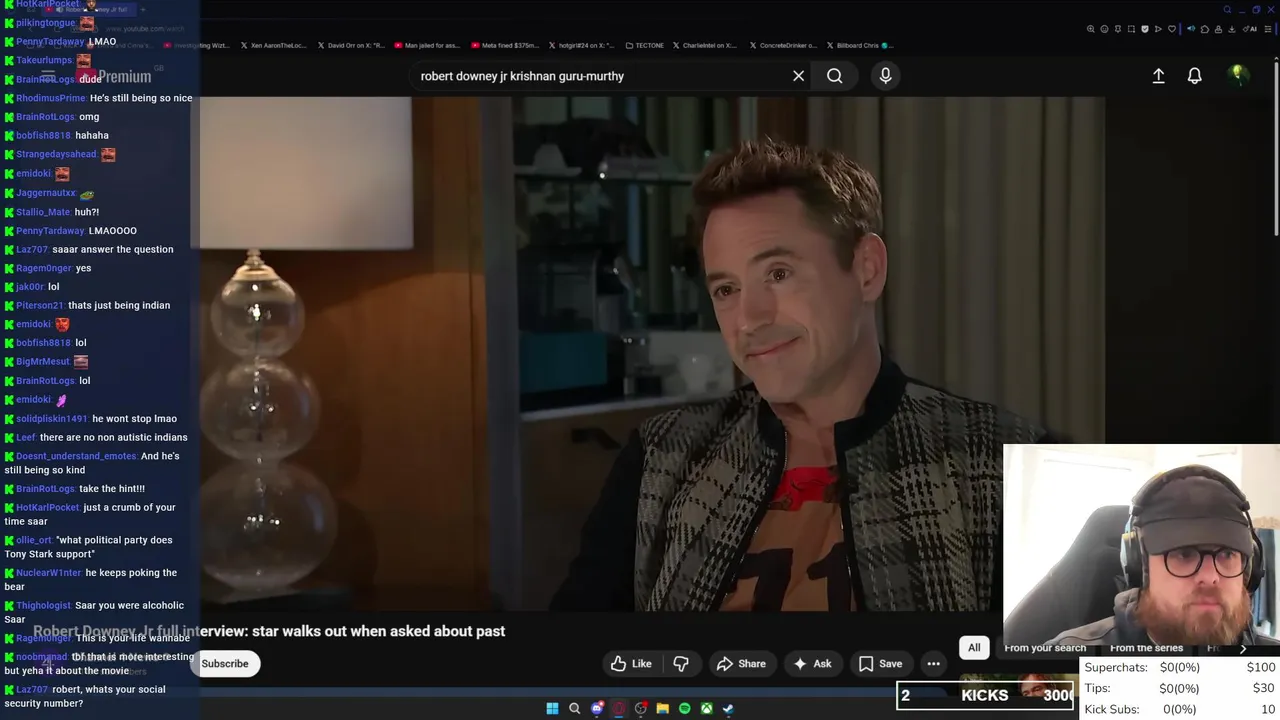Click the Ask button
Image resolution: width=1280 pixels, height=720 pixels.
[x=812, y=664]
